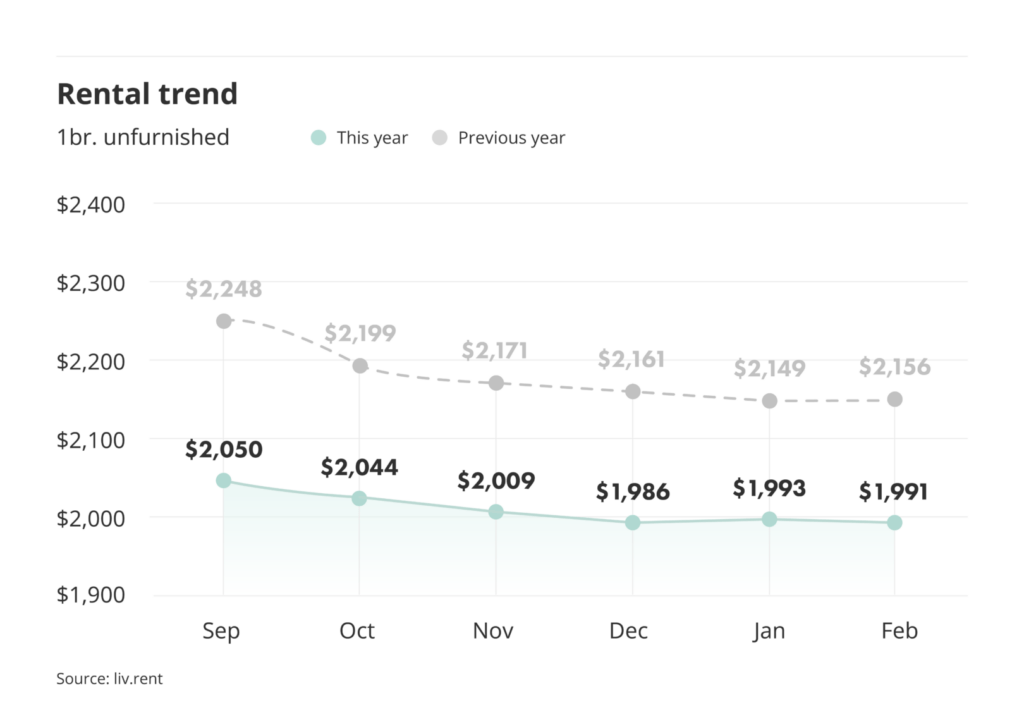Select the This year Oct data point

click(x=360, y=498)
